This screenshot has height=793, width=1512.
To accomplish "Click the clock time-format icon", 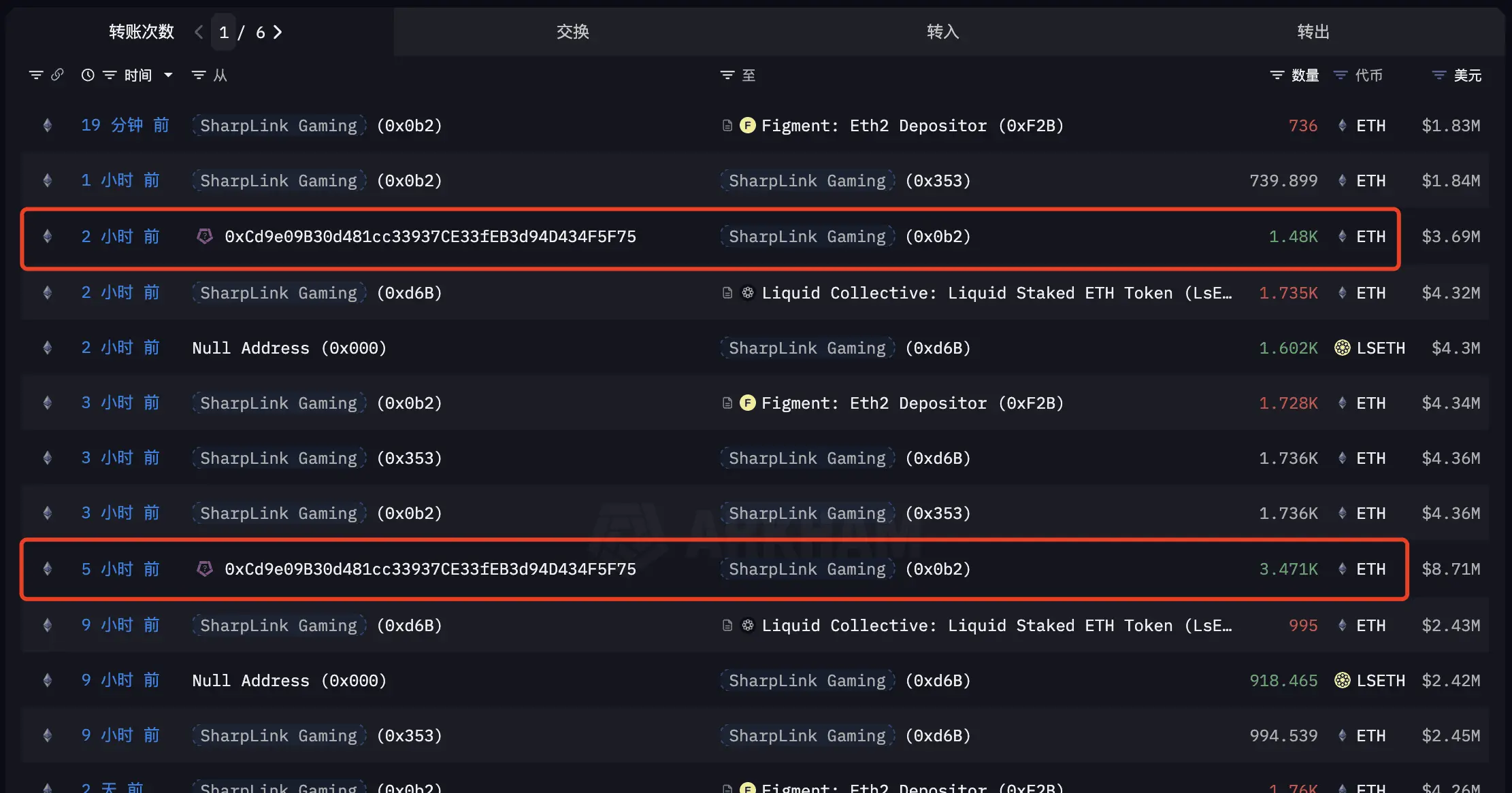I will tap(88, 75).
